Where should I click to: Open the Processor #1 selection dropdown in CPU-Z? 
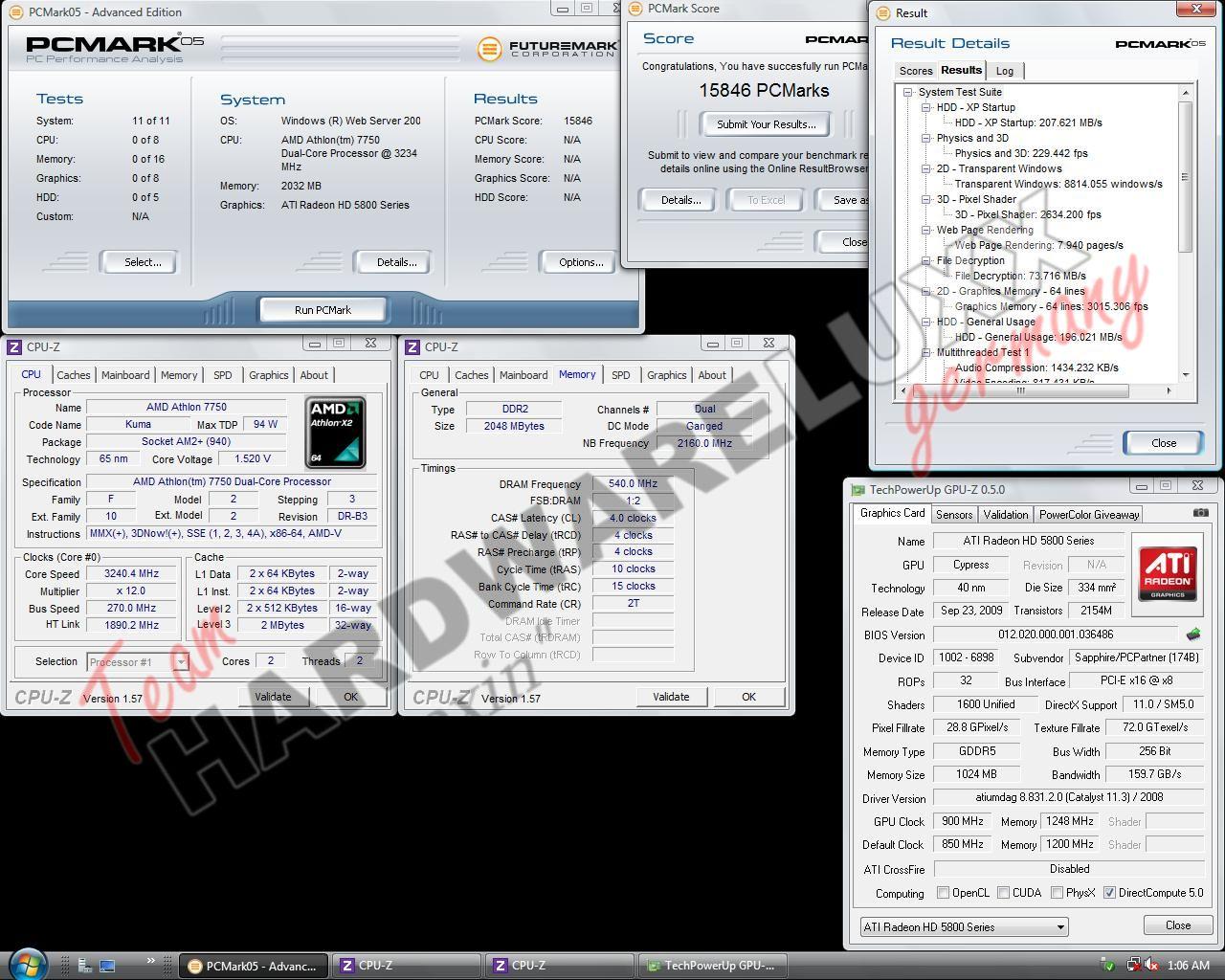pos(138,661)
